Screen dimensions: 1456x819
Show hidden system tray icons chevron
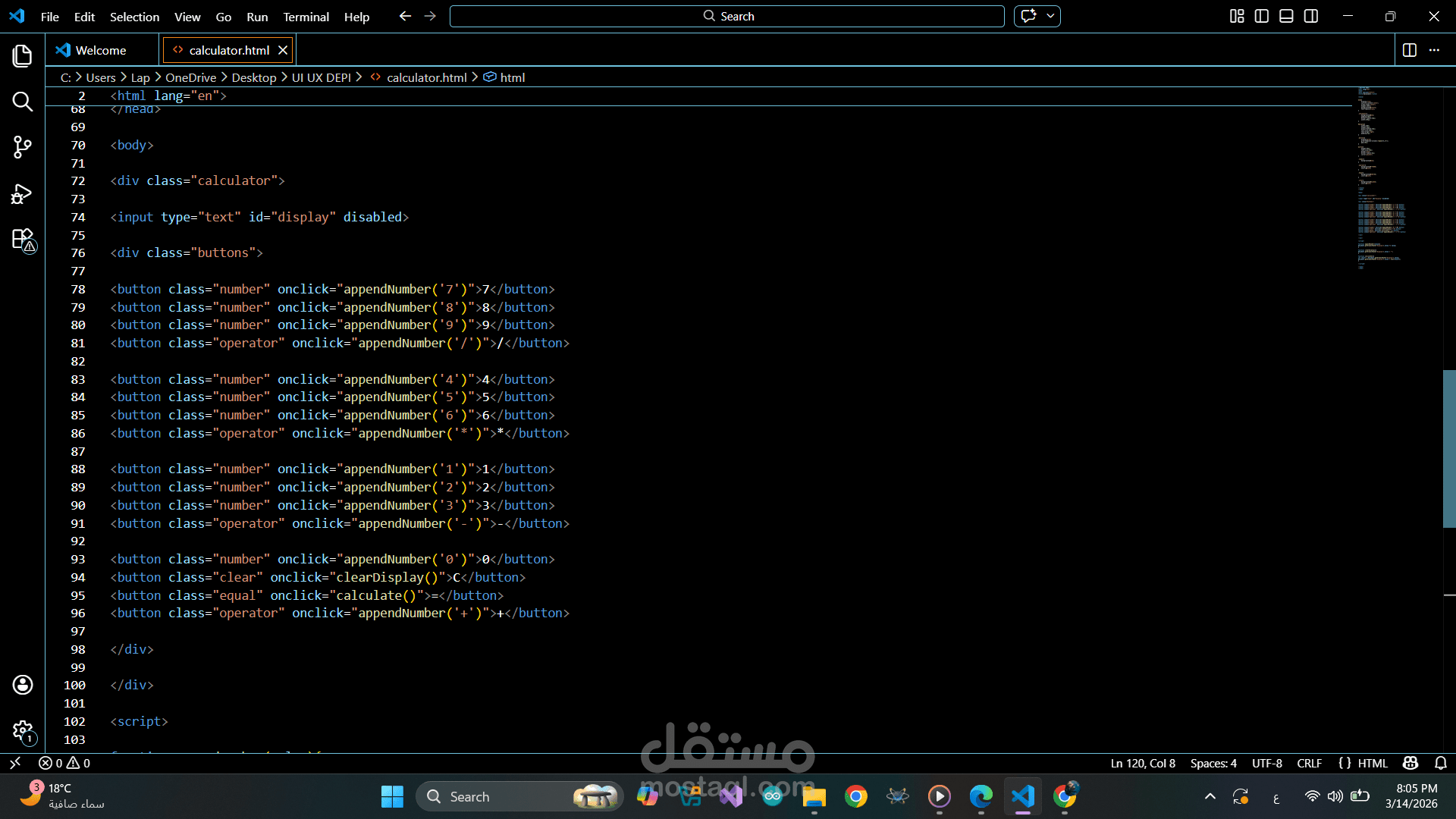pyautogui.click(x=1210, y=796)
